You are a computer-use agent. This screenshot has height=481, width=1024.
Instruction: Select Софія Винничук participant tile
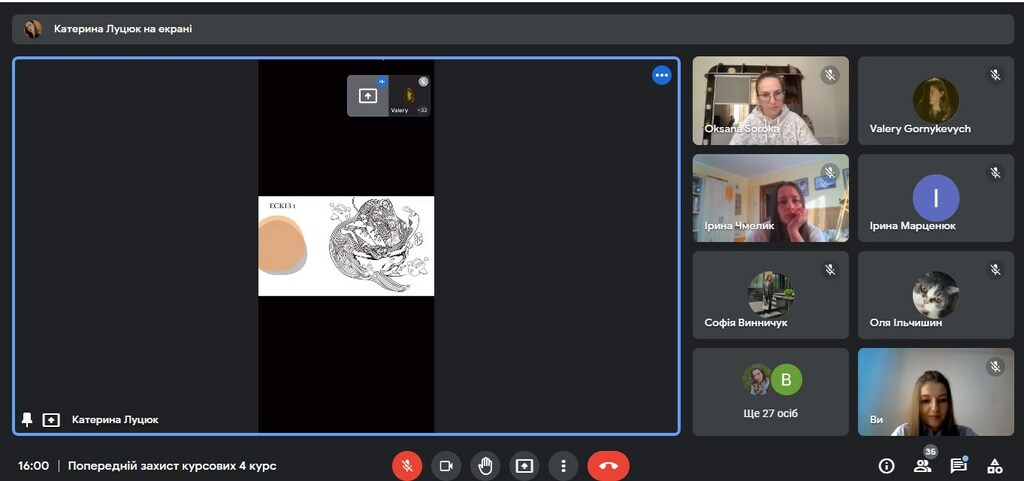(x=771, y=295)
